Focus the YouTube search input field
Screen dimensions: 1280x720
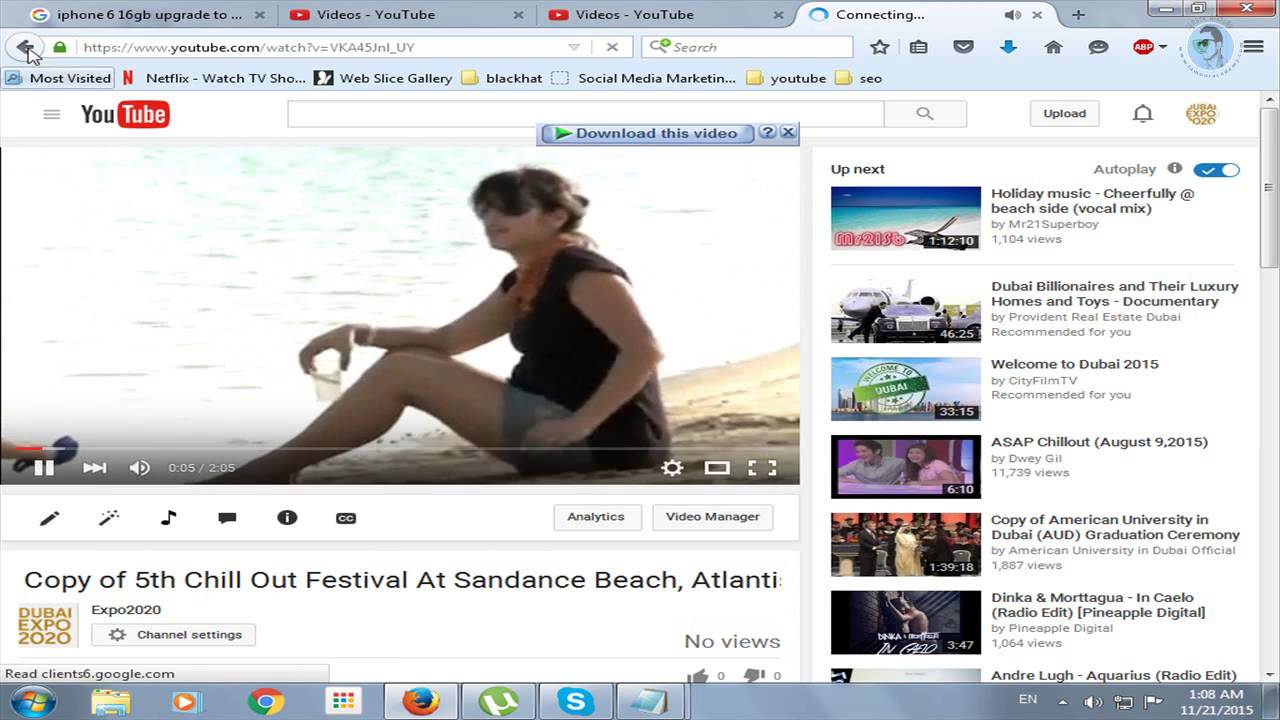click(586, 114)
